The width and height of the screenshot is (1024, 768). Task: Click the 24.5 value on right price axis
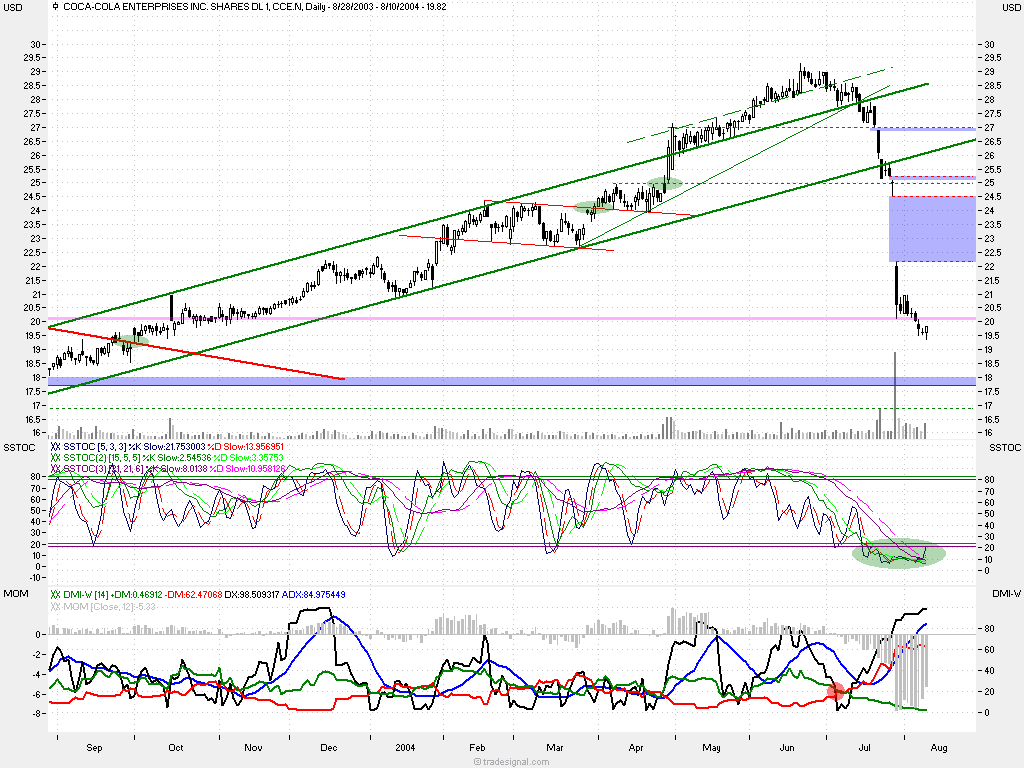[991, 197]
